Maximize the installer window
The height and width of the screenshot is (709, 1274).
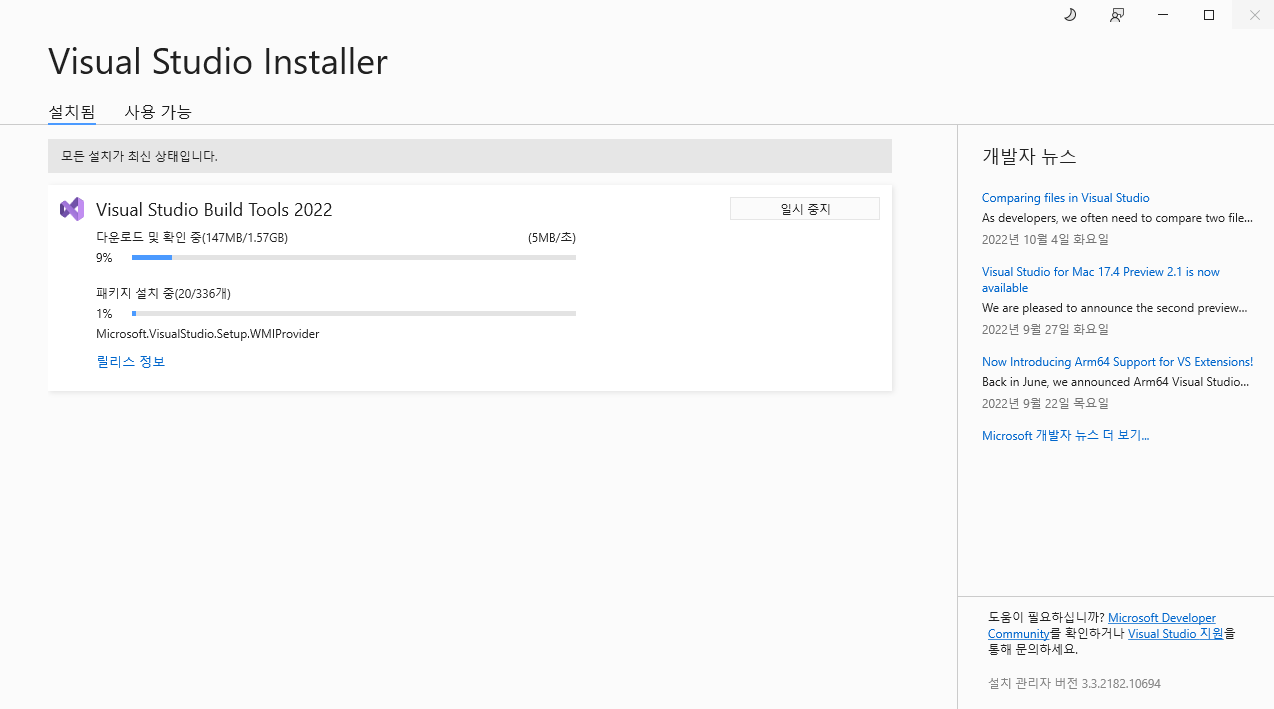[1209, 15]
